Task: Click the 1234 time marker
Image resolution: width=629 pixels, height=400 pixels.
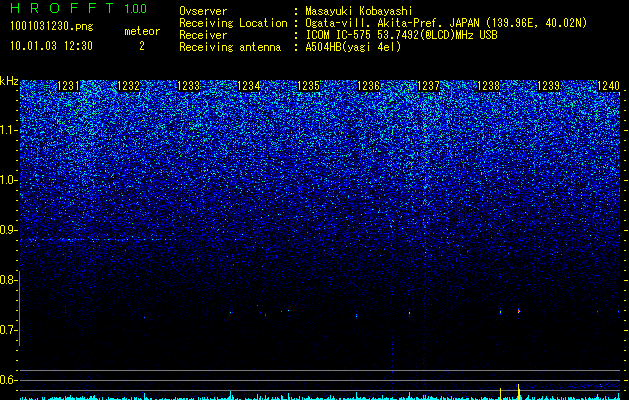Action: [x=249, y=86]
